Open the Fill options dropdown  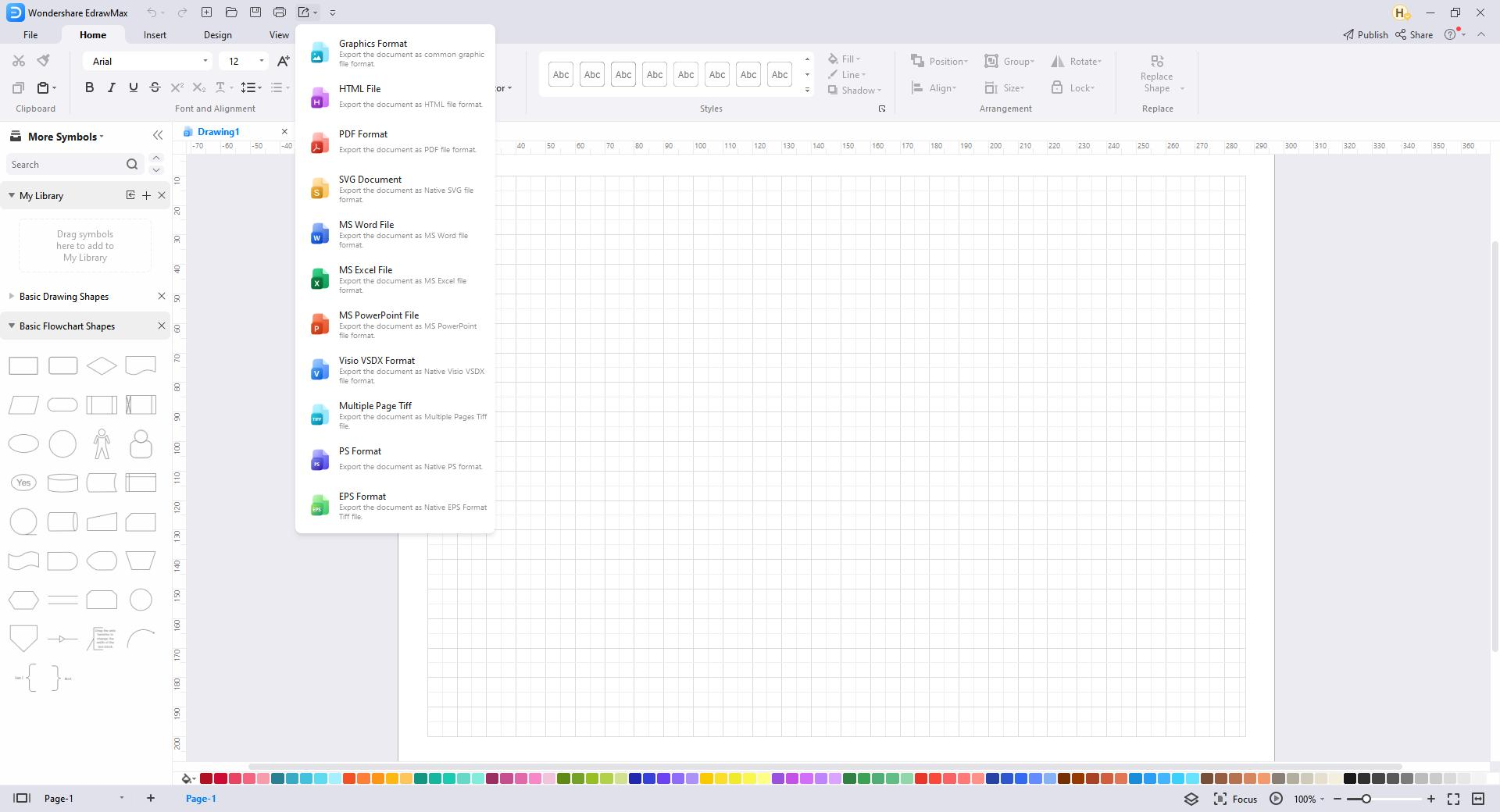point(845,59)
